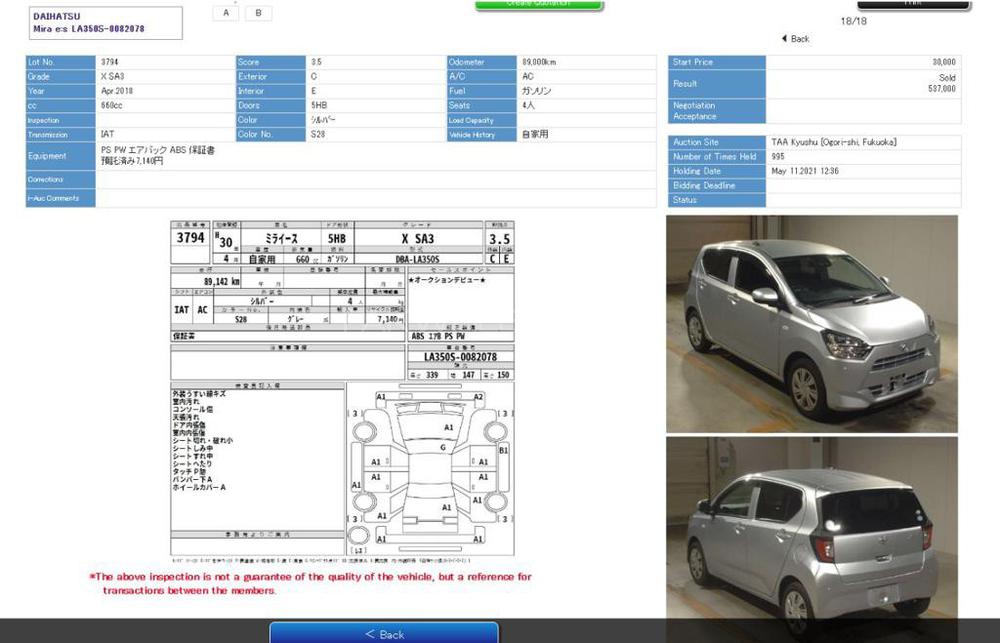Open the rear view car photo
1000x643 pixels.
coord(811,530)
